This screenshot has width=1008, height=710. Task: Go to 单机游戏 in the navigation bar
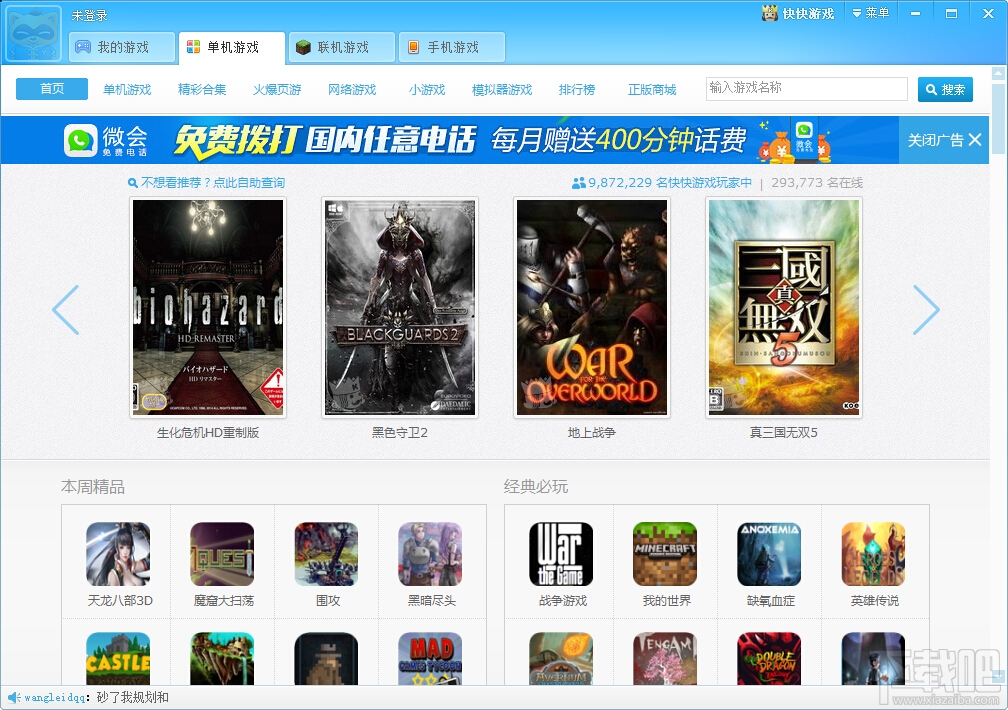coord(127,89)
